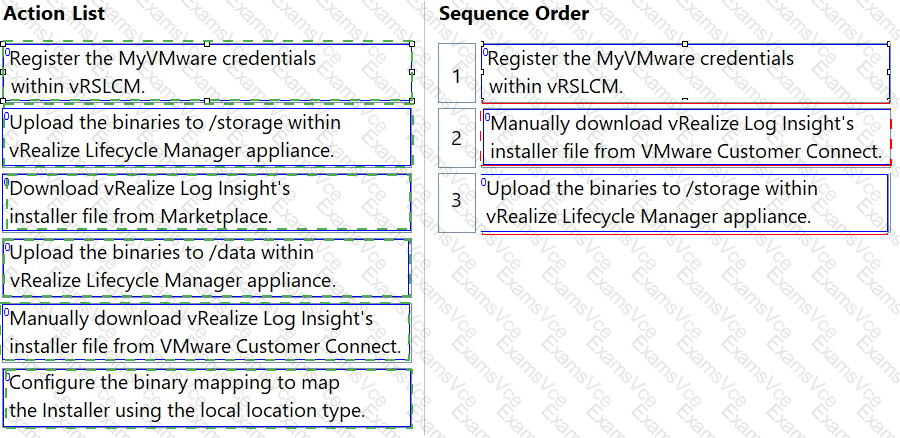The width and height of the screenshot is (900, 438).
Task: Click right-middle handle of first Action List item
Action: (x=412, y=72)
